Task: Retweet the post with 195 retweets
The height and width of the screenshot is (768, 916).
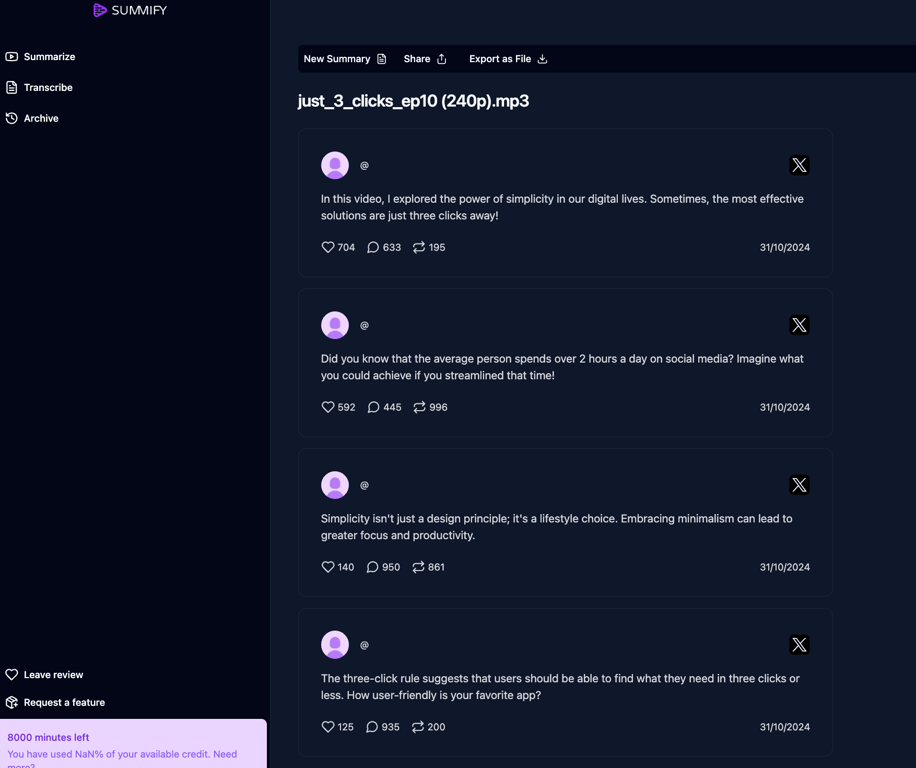Action: [x=419, y=247]
